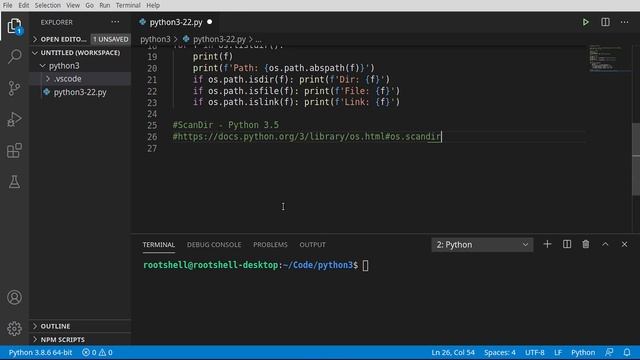The height and width of the screenshot is (360, 640).
Task: Click the docs.python.org URL comment on line 26
Action: pos(307,136)
